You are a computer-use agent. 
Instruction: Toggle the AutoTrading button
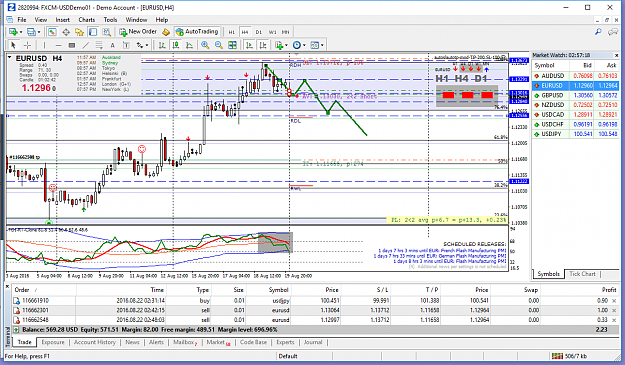click(197, 32)
